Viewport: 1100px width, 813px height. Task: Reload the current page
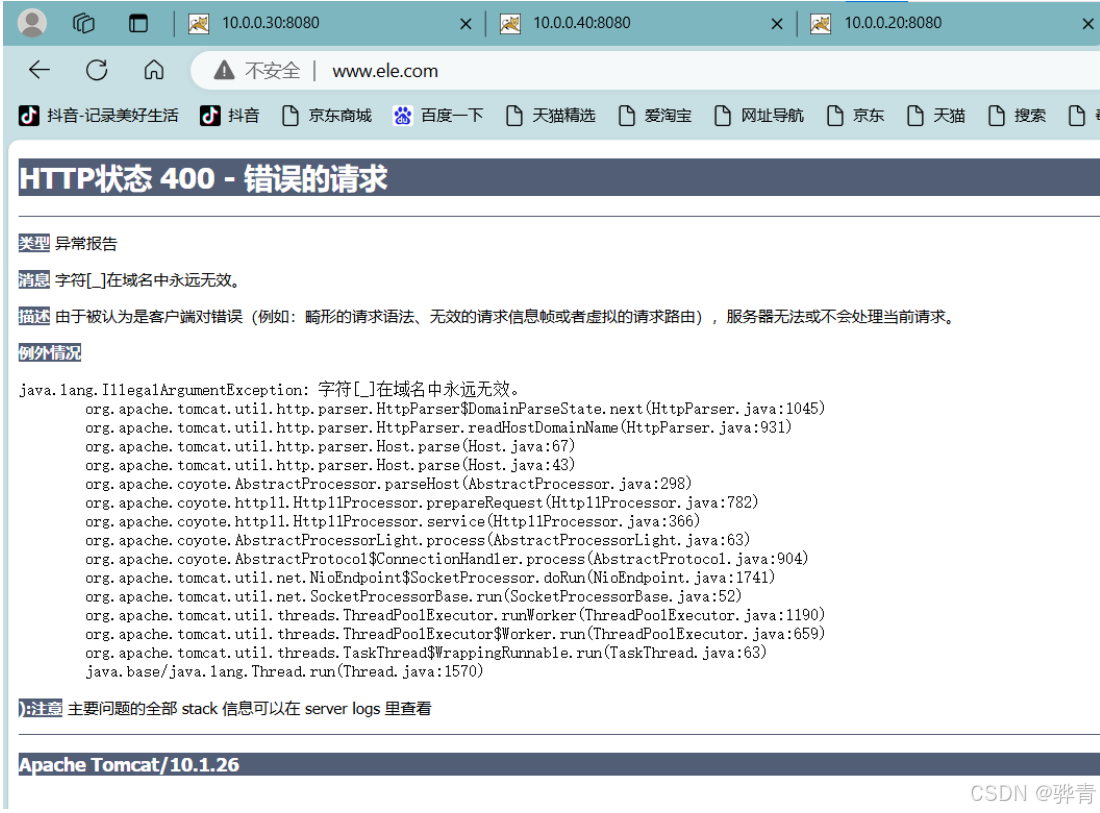click(x=97, y=70)
